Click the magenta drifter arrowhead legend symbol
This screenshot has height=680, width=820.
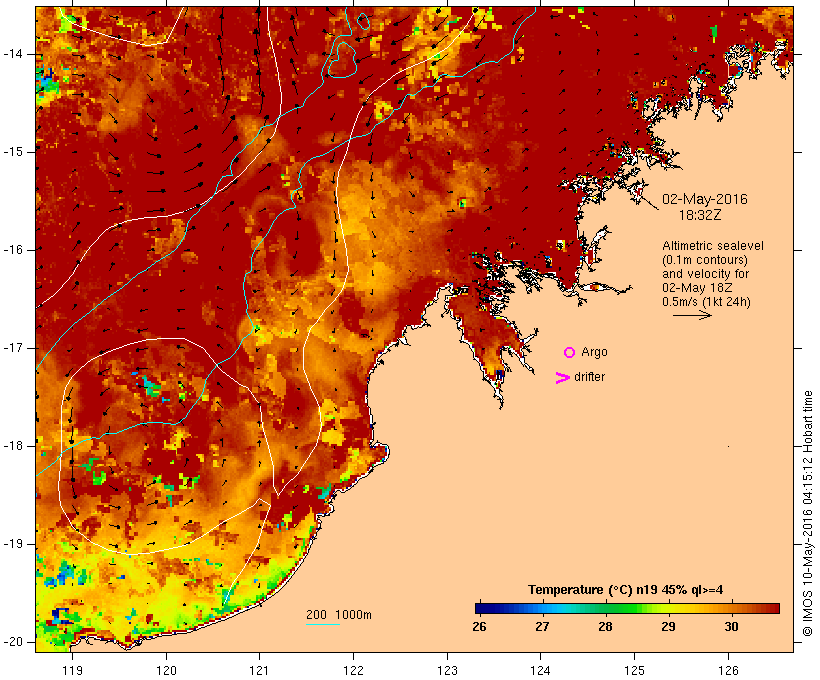562,378
